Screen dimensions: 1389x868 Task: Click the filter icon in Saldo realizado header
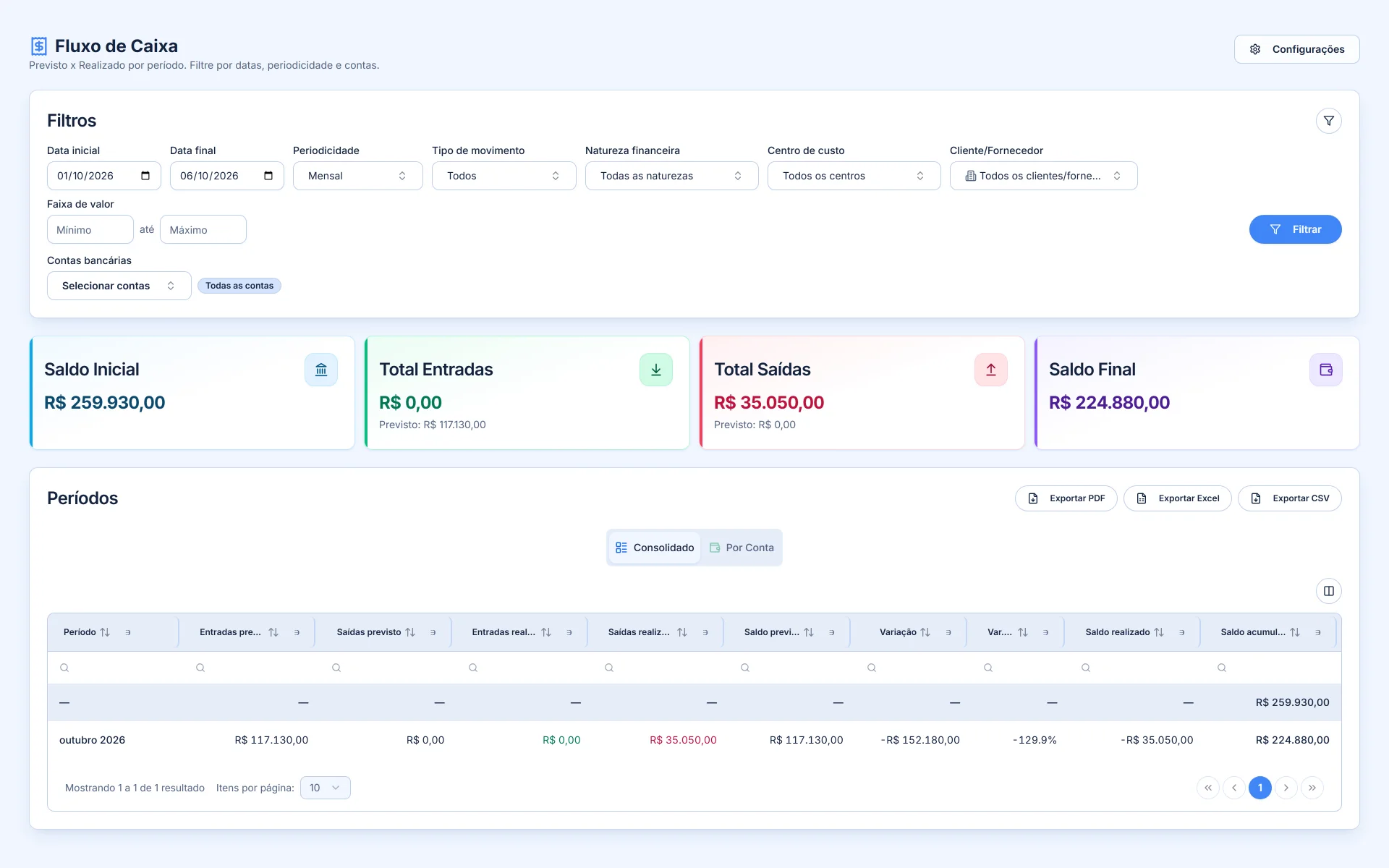1182,632
